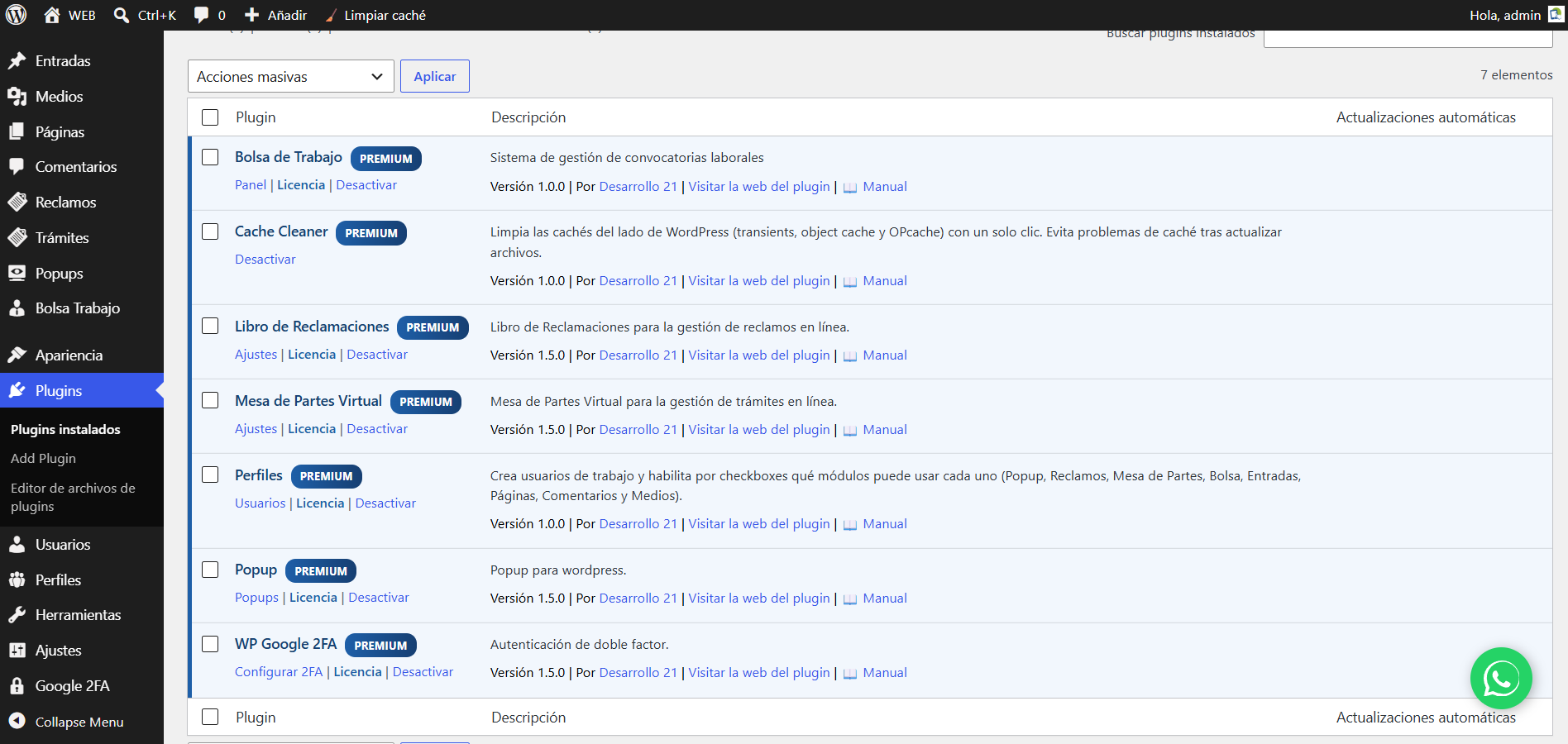Screen dimensions: 1568x744
Task: Expand the Acciones masivas dropdown
Action: click(x=291, y=76)
